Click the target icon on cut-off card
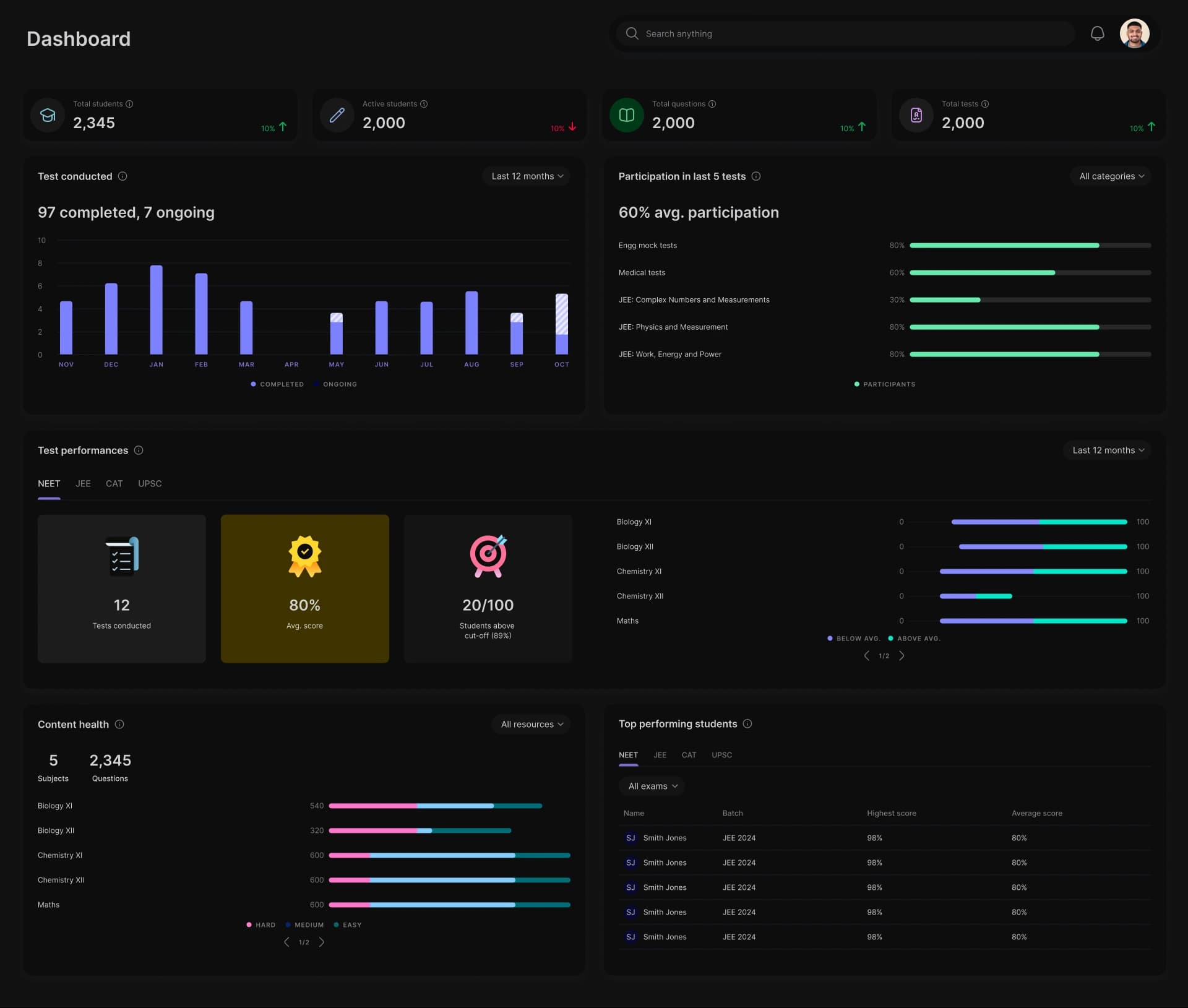Image resolution: width=1188 pixels, height=1008 pixels. (x=488, y=556)
